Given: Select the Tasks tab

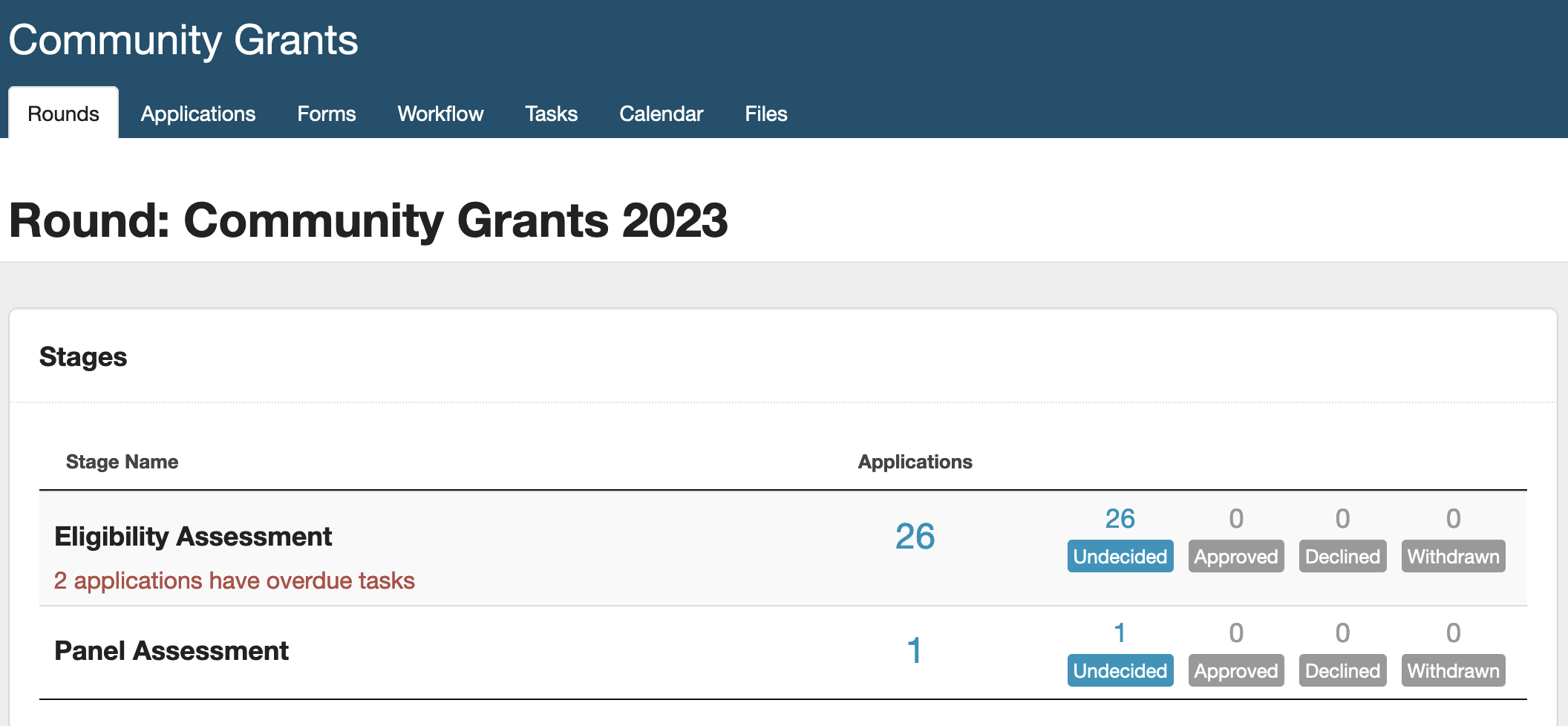Looking at the screenshot, I should coord(551,114).
